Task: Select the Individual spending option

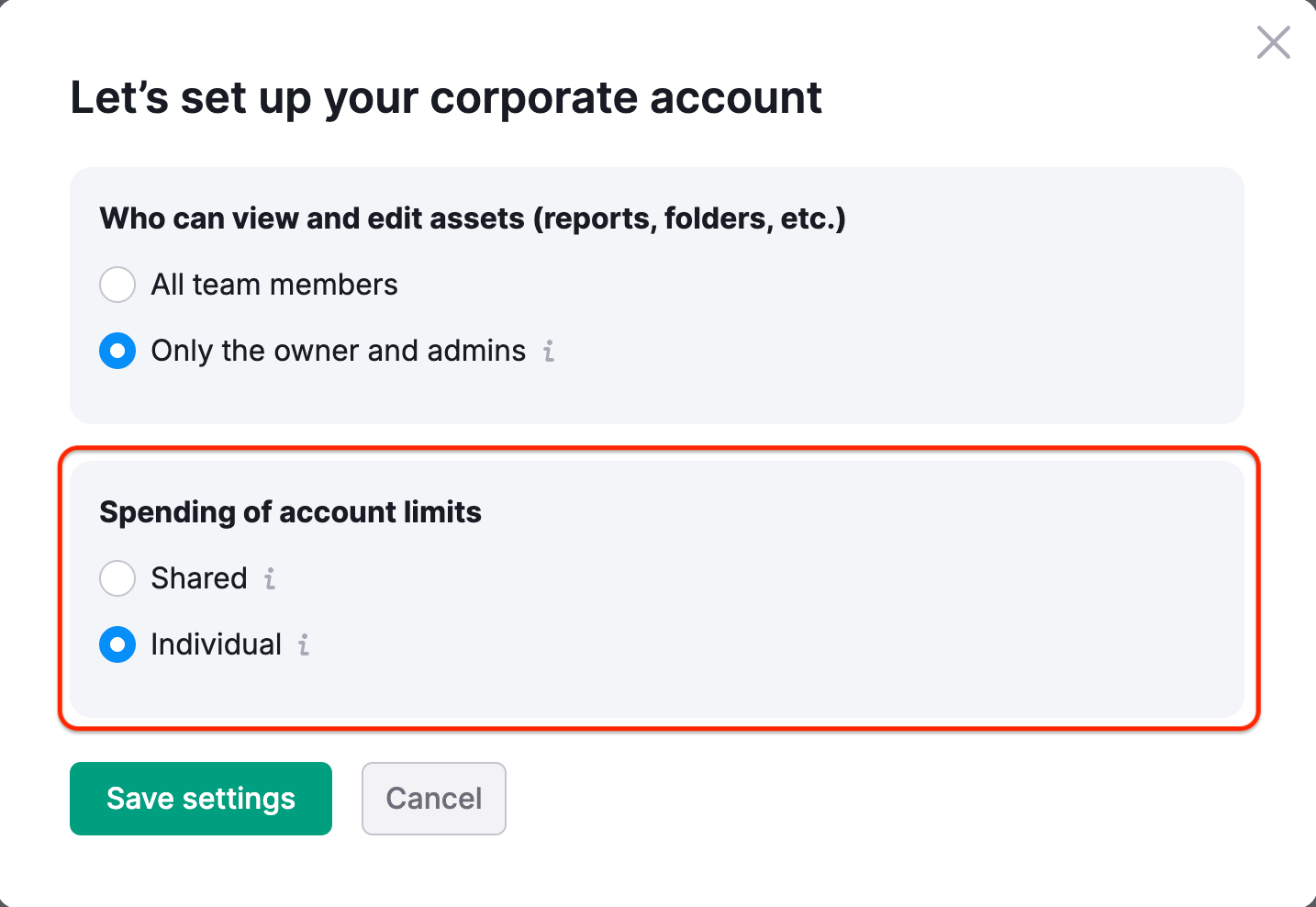Action: (117, 644)
